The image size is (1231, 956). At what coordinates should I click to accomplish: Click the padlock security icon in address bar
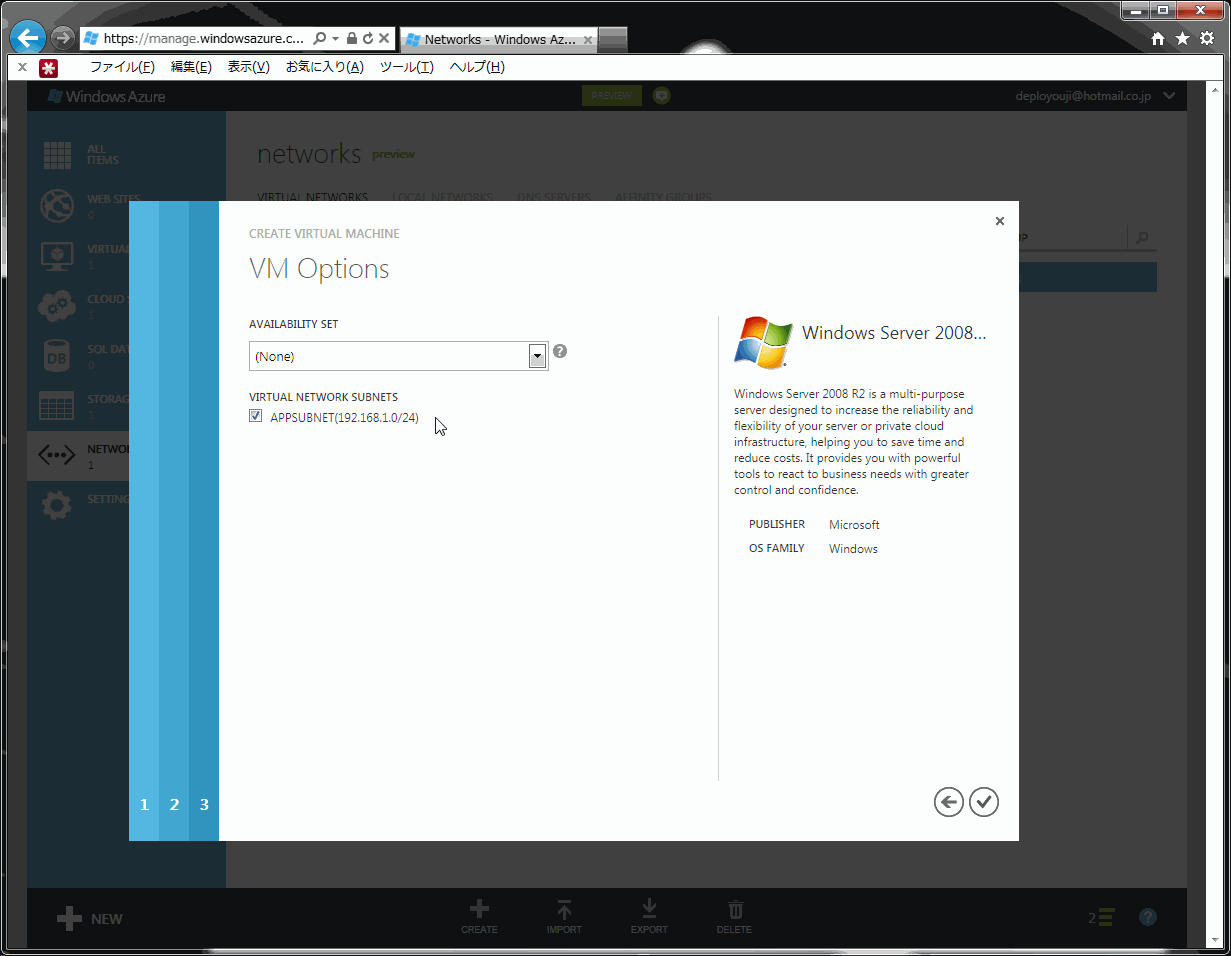coord(352,38)
